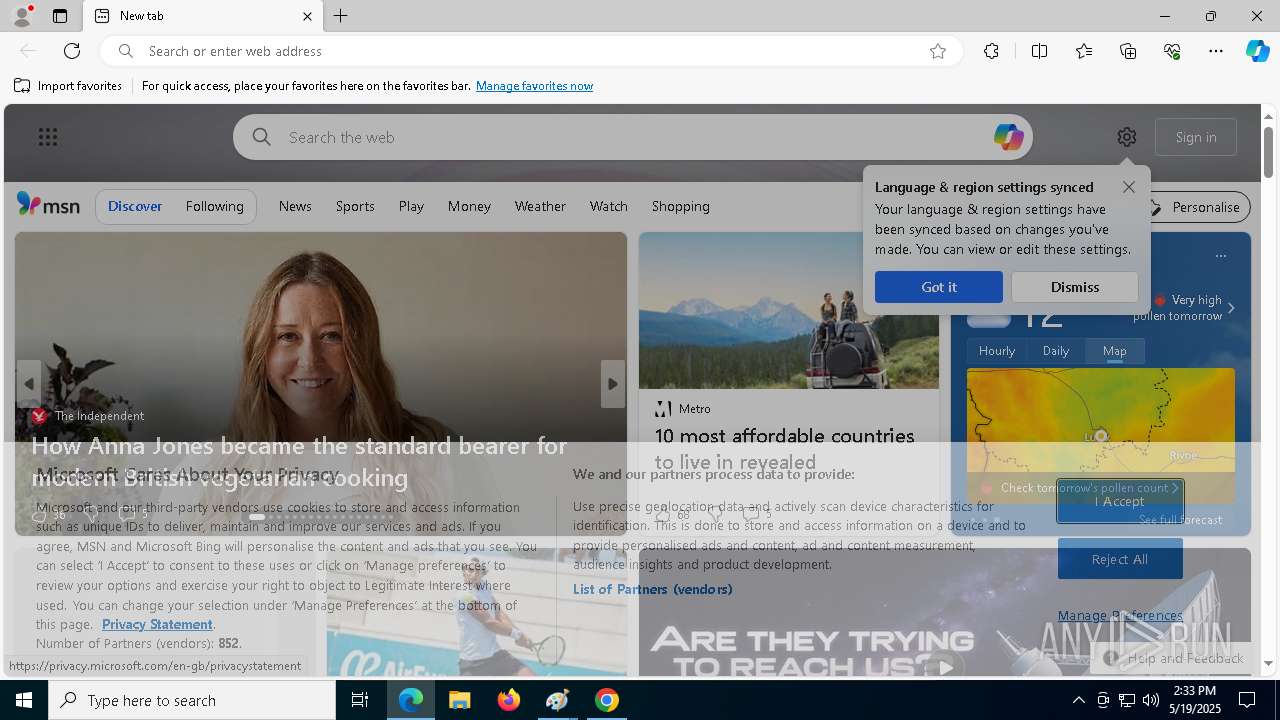The height and width of the screenshot is (720, 1280).
Task: Refresh the page
Action: pyautogui.click(x=72, y=51)
